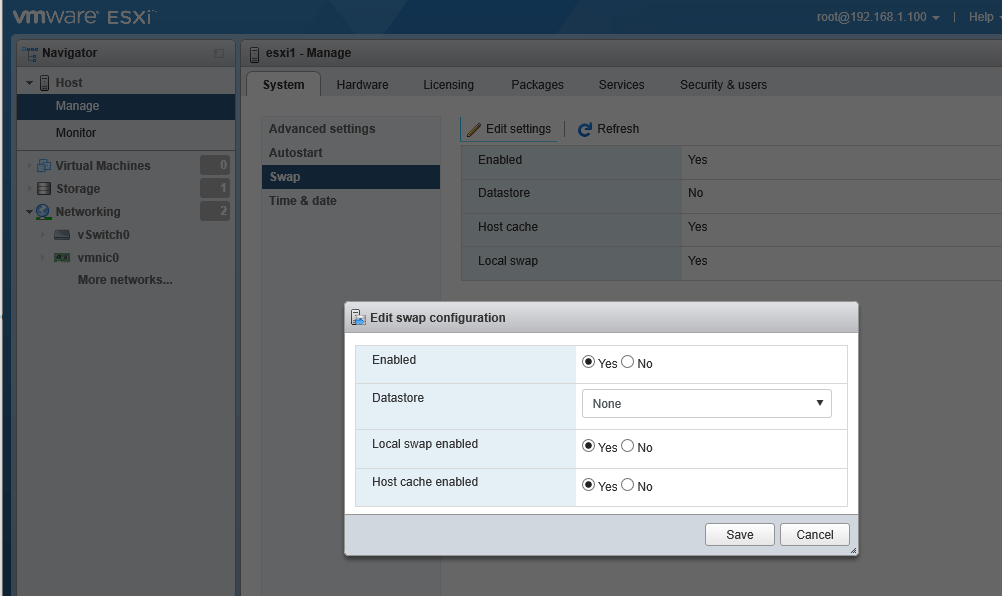1002x596 pixels.
Task: Switch to the Hardware tab
Action: (x=362, y=85)
